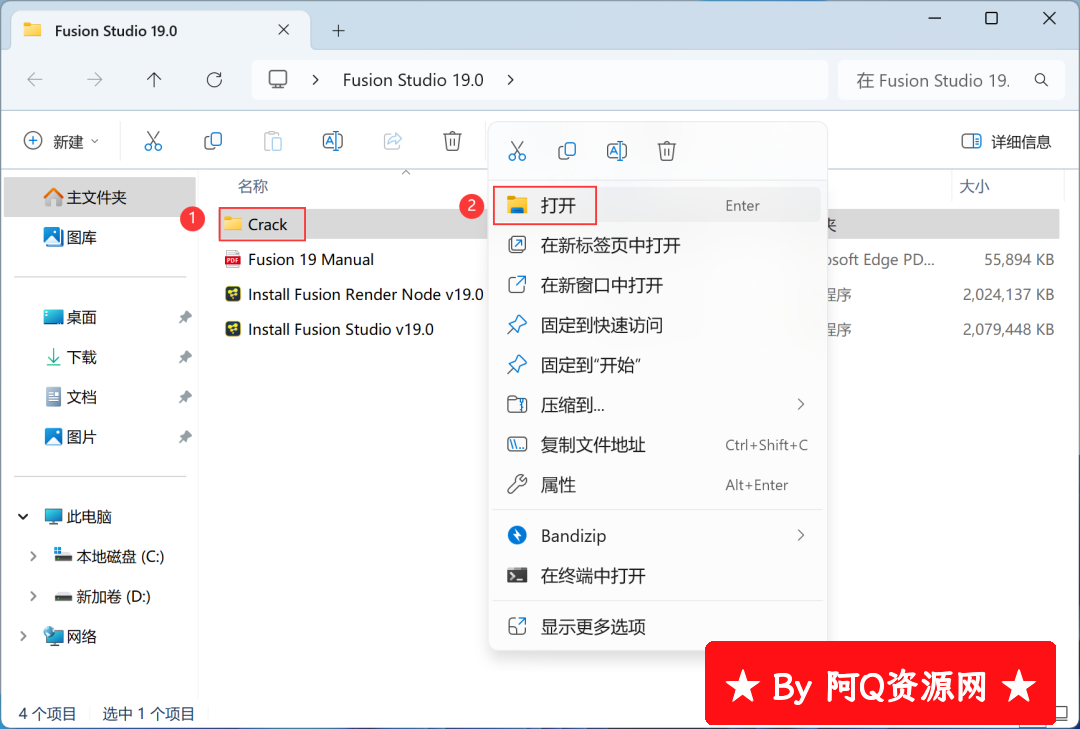Open a new tab with the plus button
This screenshot has width=1080, height=729.
(x=338, y=30)
